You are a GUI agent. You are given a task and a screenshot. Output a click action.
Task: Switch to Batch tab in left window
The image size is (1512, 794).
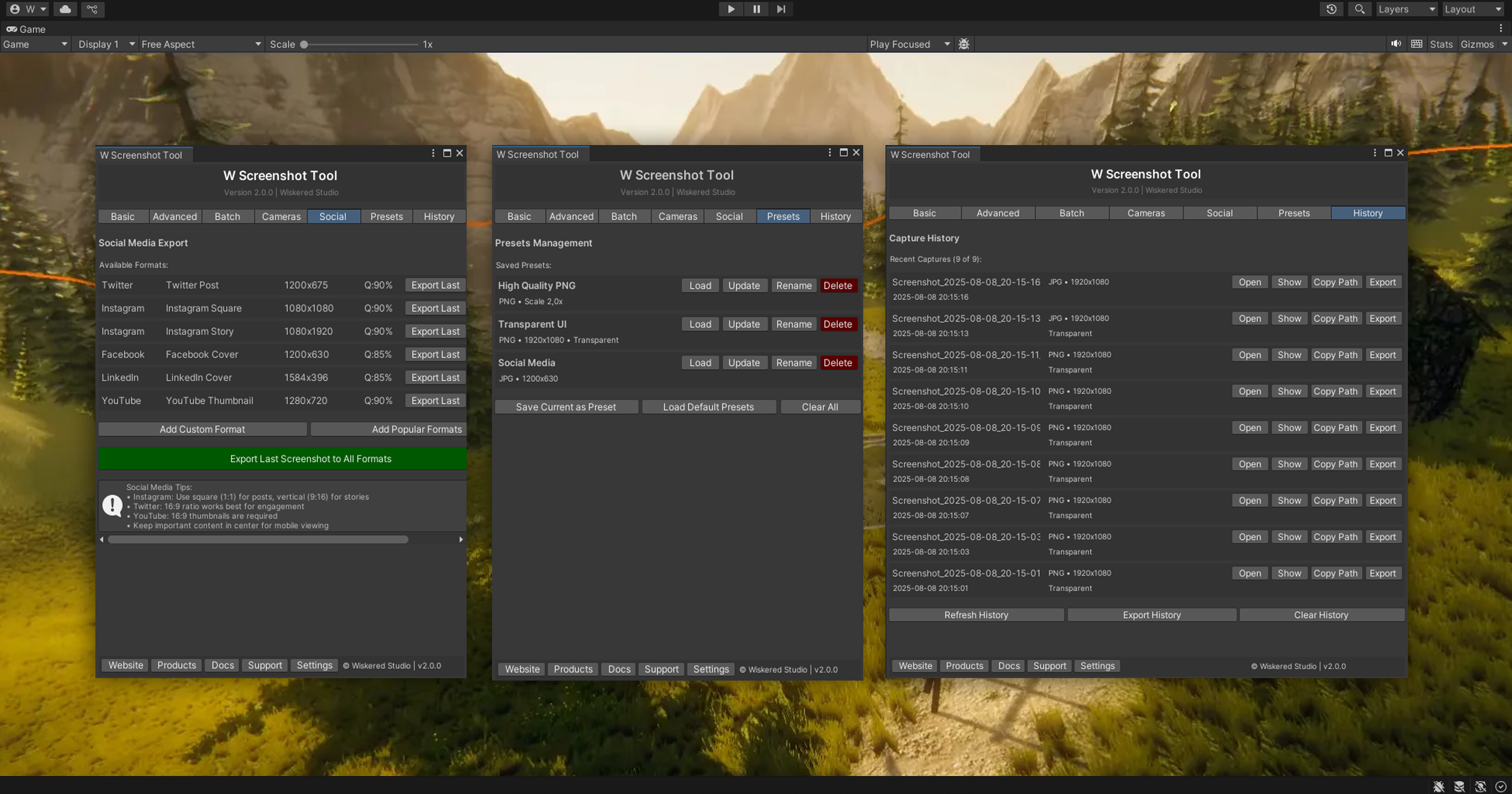[x=227, y=216]
